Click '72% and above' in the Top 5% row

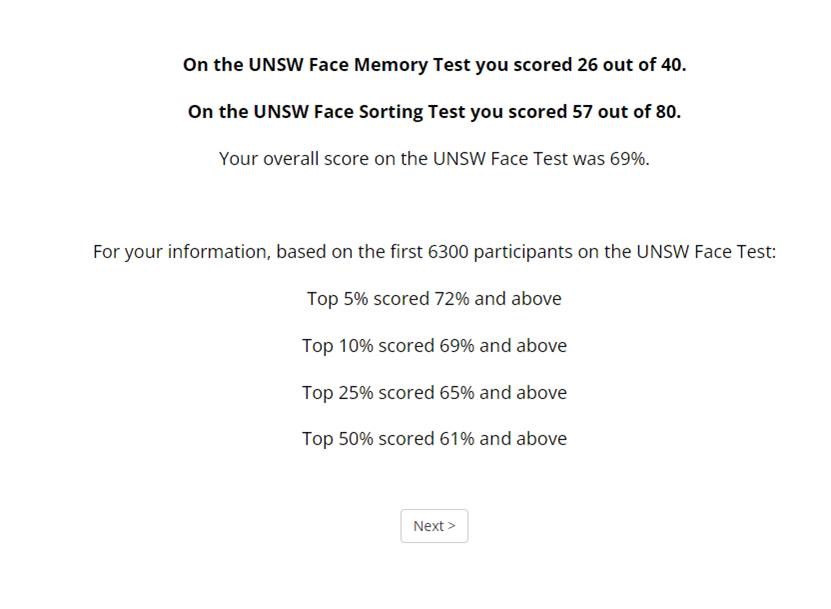click(498, 298)
